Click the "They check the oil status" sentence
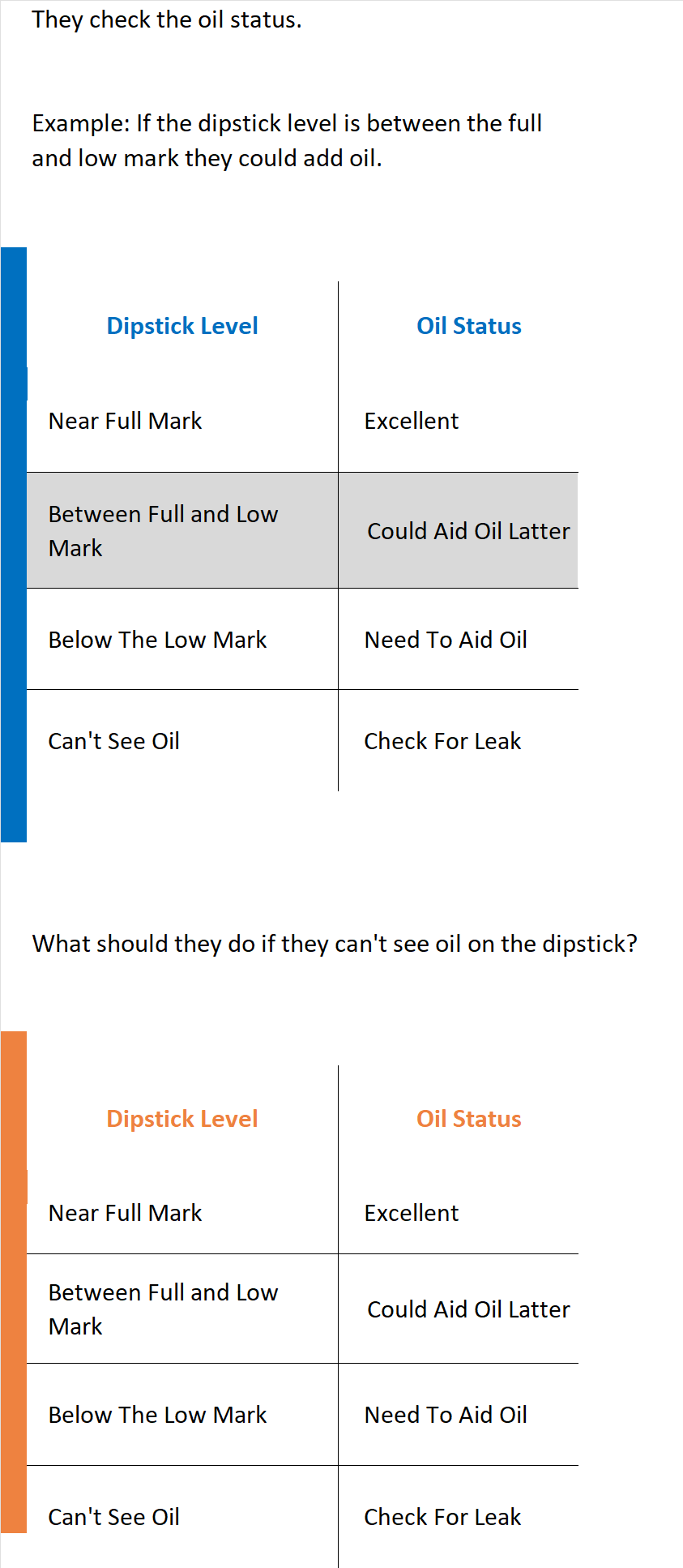The height and width of the screenshot is (1568, 683). point(167,19)
